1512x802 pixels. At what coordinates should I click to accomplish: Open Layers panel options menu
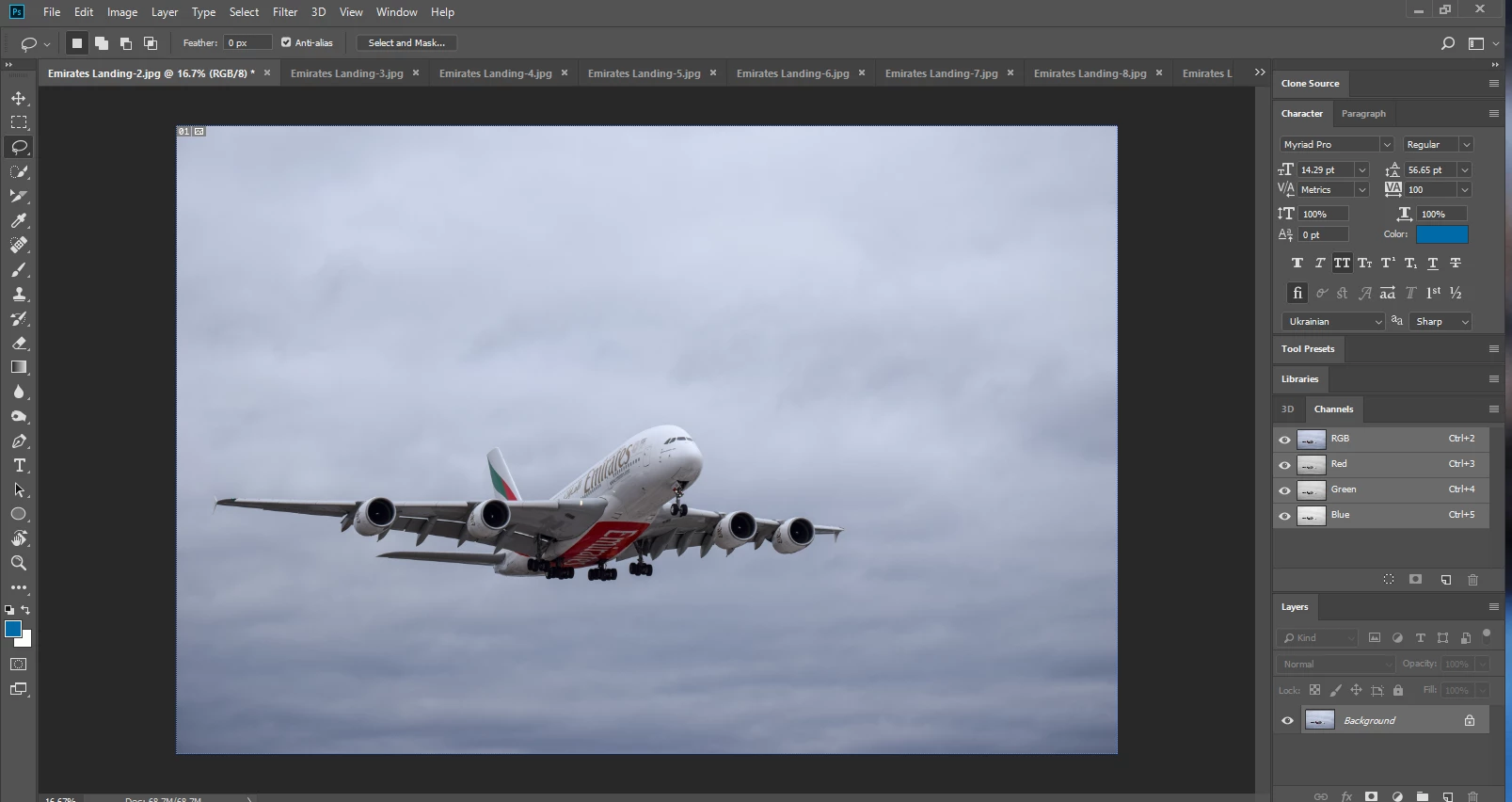(x=1493, y=607)
